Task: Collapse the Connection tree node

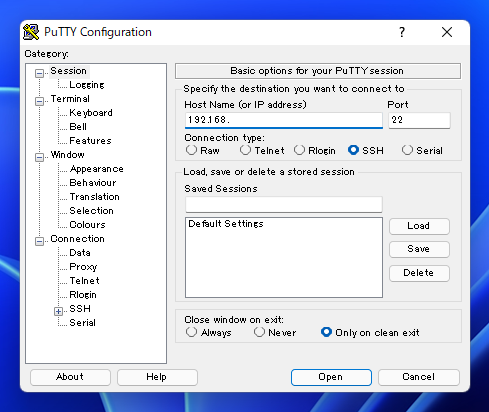Action: (x=39, y=241)
